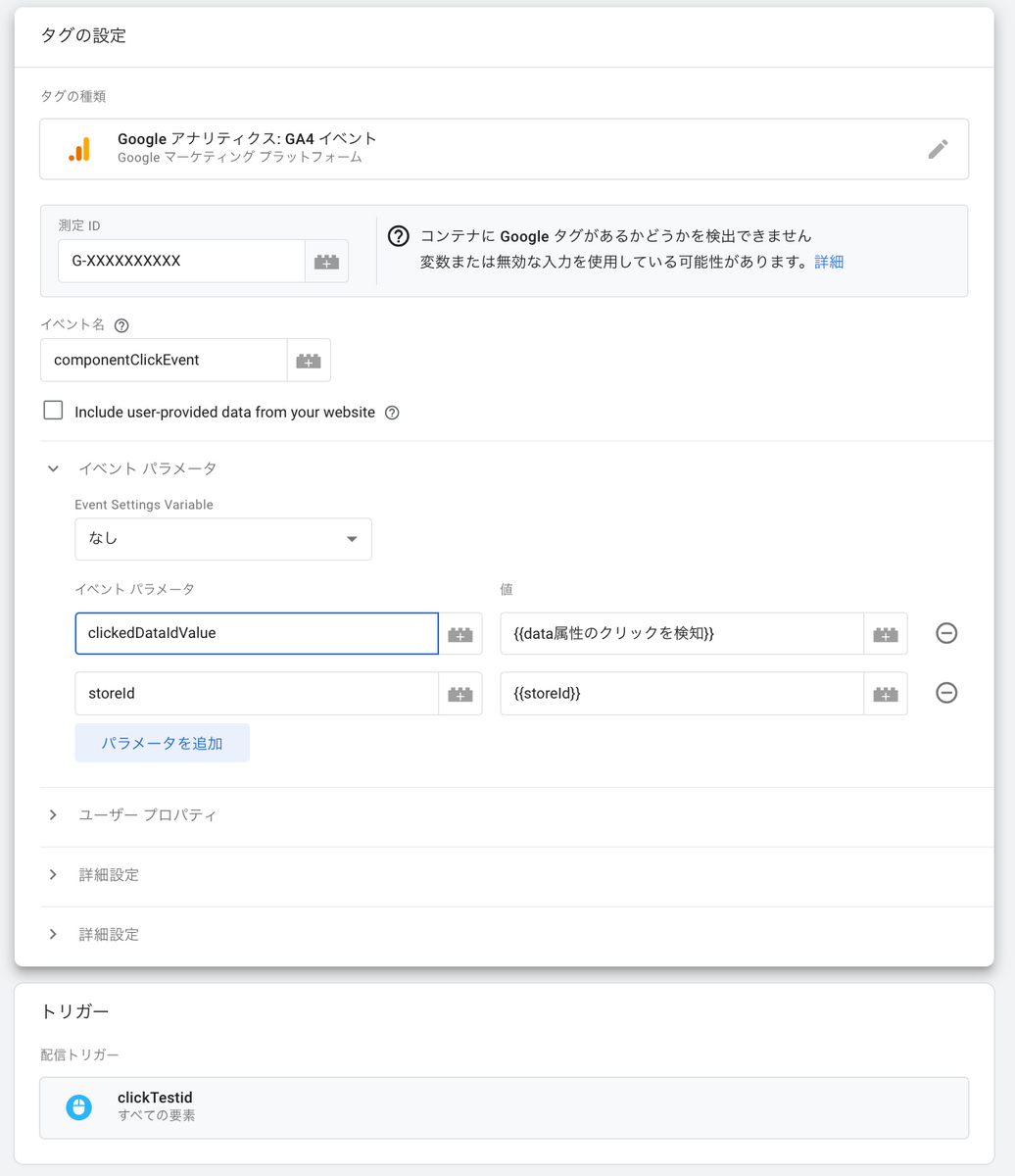The width and height of the screenshot is (1015, 1176).
Task: Click the help icon next to イベント名
Action: [121, 325]
